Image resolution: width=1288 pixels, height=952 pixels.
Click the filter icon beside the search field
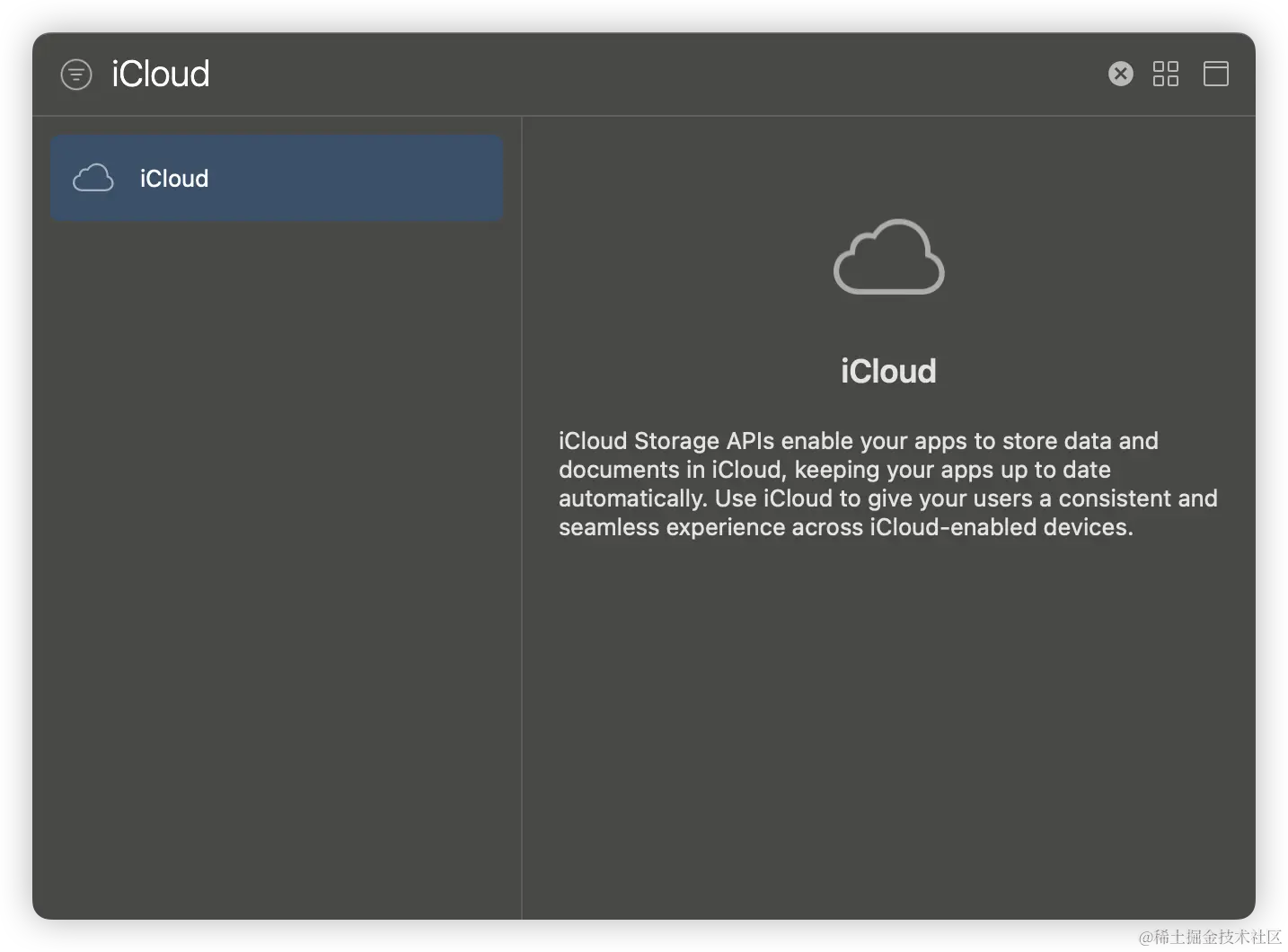76,74
